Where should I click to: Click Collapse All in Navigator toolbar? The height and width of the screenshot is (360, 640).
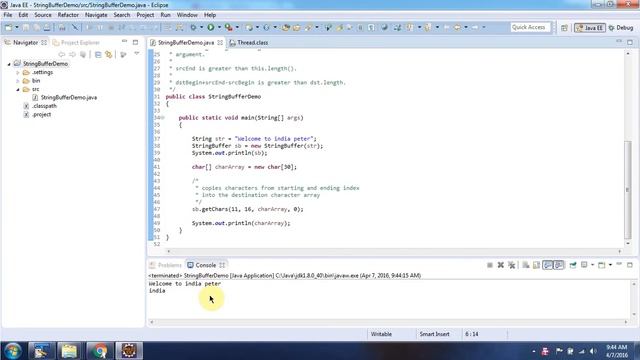(98, 54)
